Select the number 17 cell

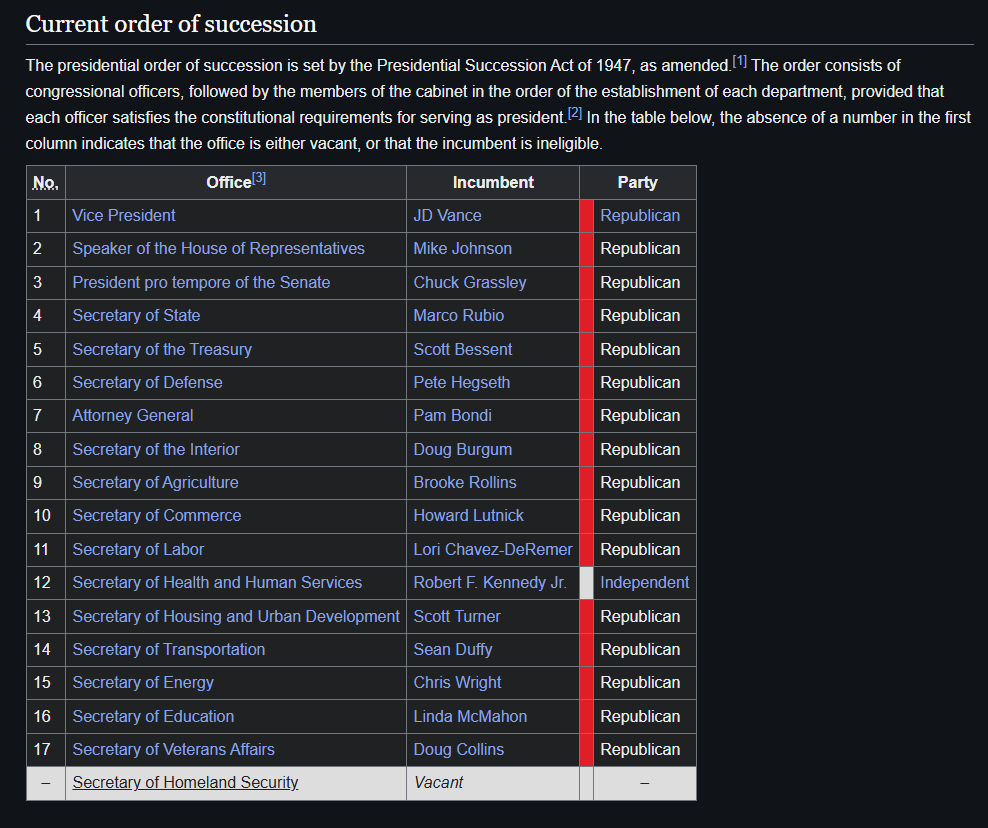pos(45,749)
